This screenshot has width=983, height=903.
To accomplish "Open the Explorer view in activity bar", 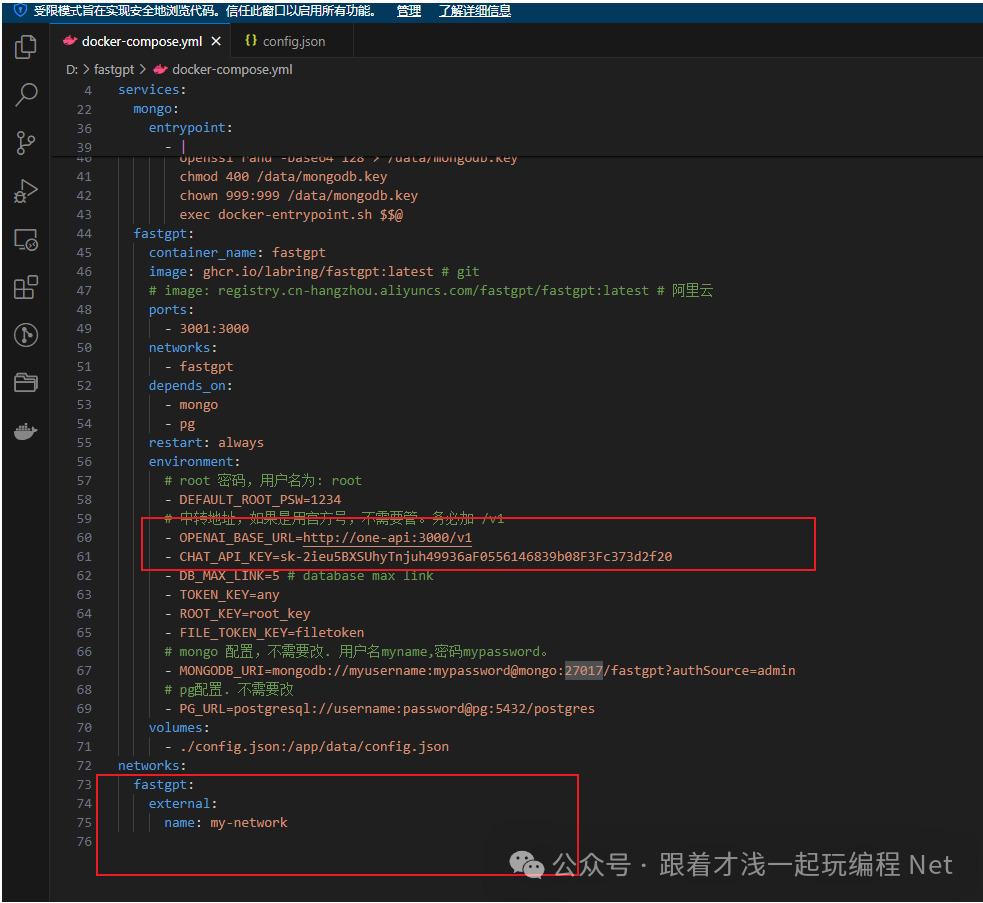I will pyautogui.click(x=26, y=47).
